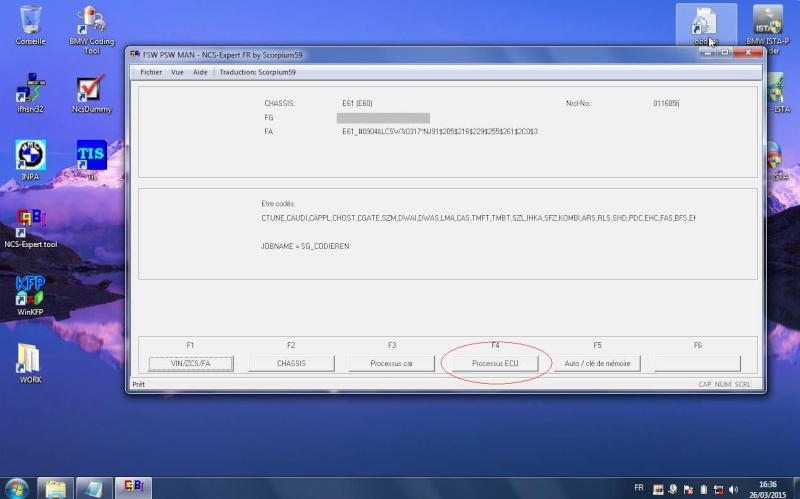Click the greyed FG value field
Image resolution: width=800 pixels, height=499 pixels.
click(383, 118)
